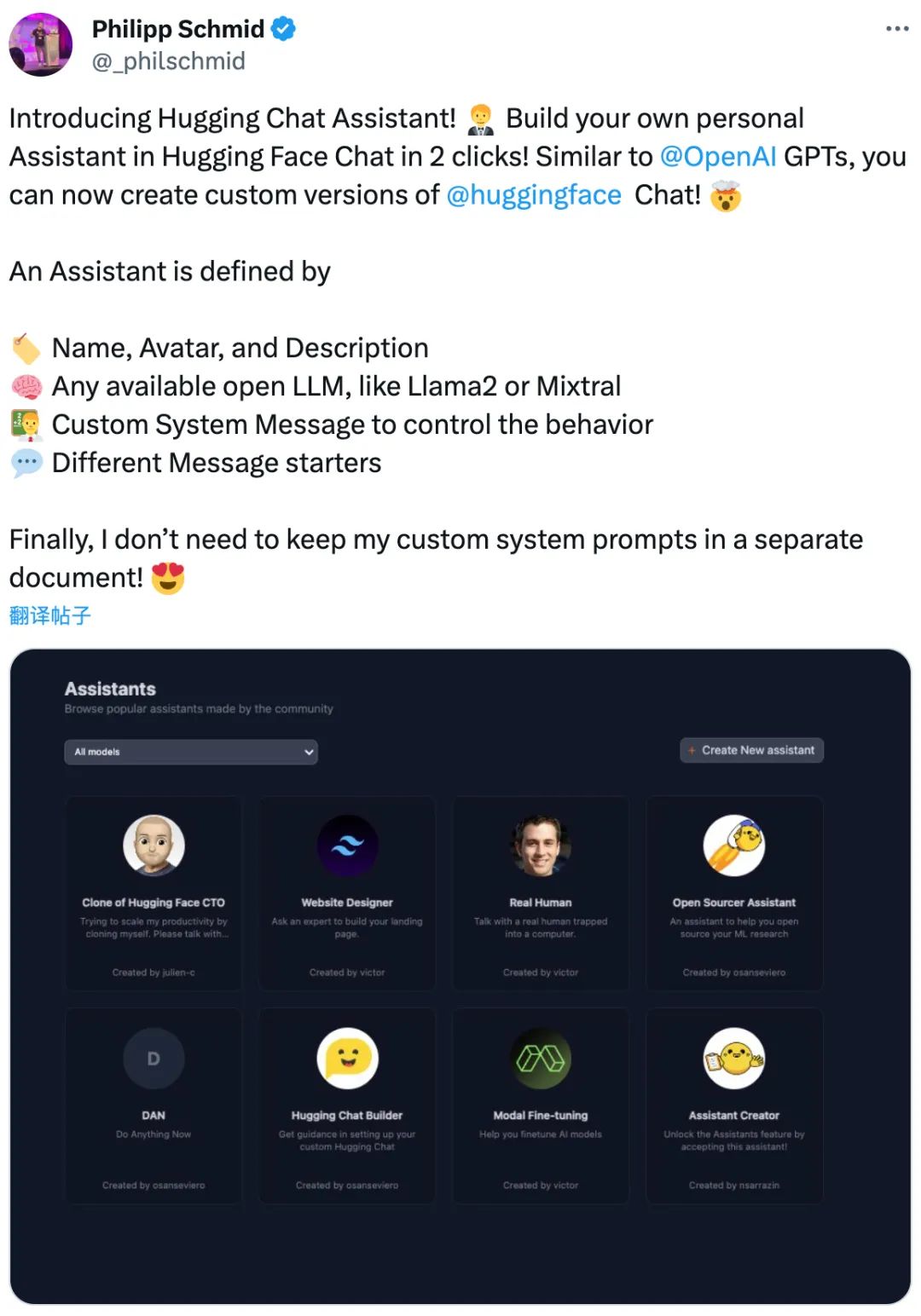Open the Assistant Creator icon
Screen dimensions: 921x1316
coord(734,1059)
